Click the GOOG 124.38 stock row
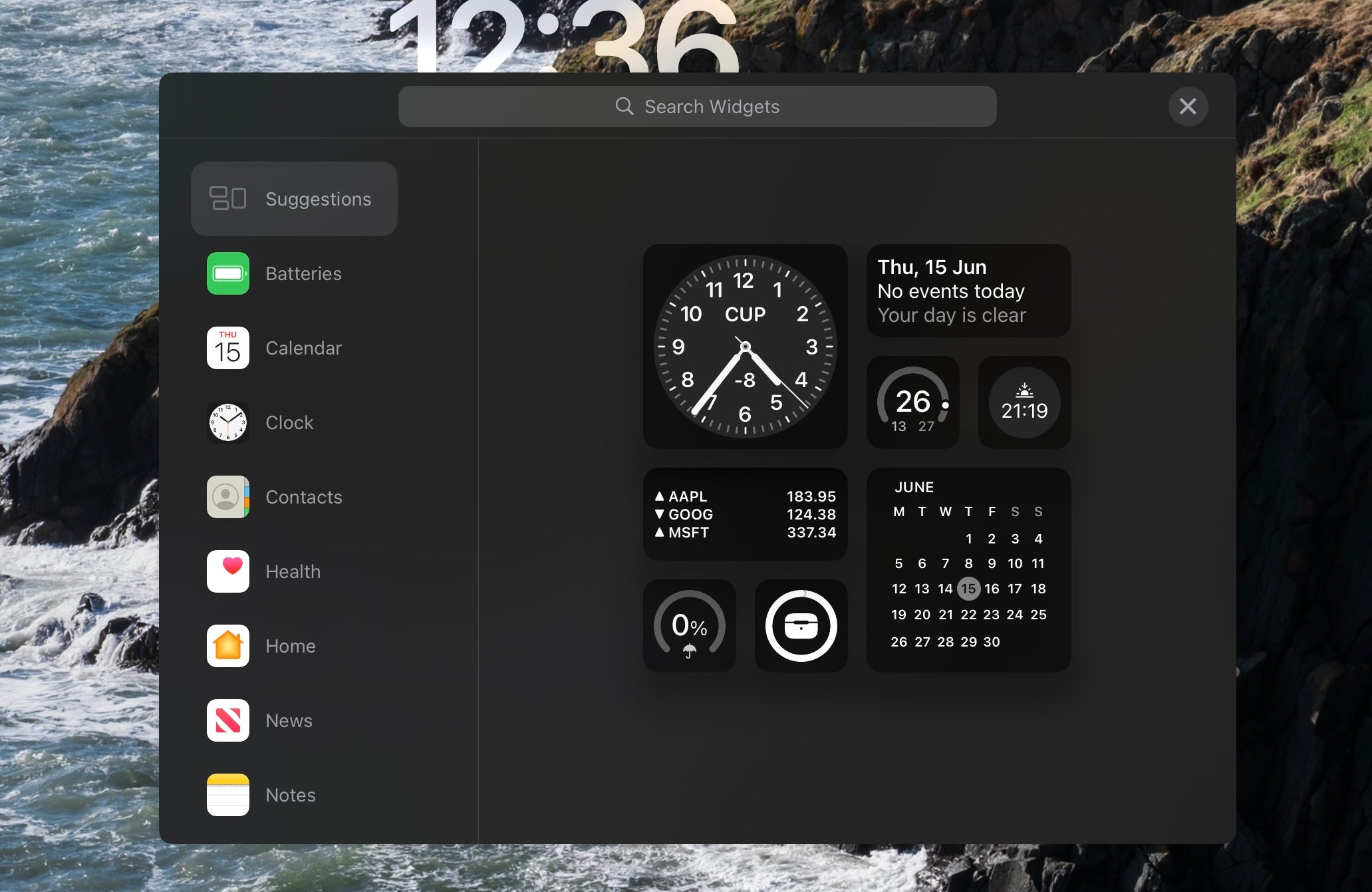This screenshot has height=892, width=1372. pos(746,514)
